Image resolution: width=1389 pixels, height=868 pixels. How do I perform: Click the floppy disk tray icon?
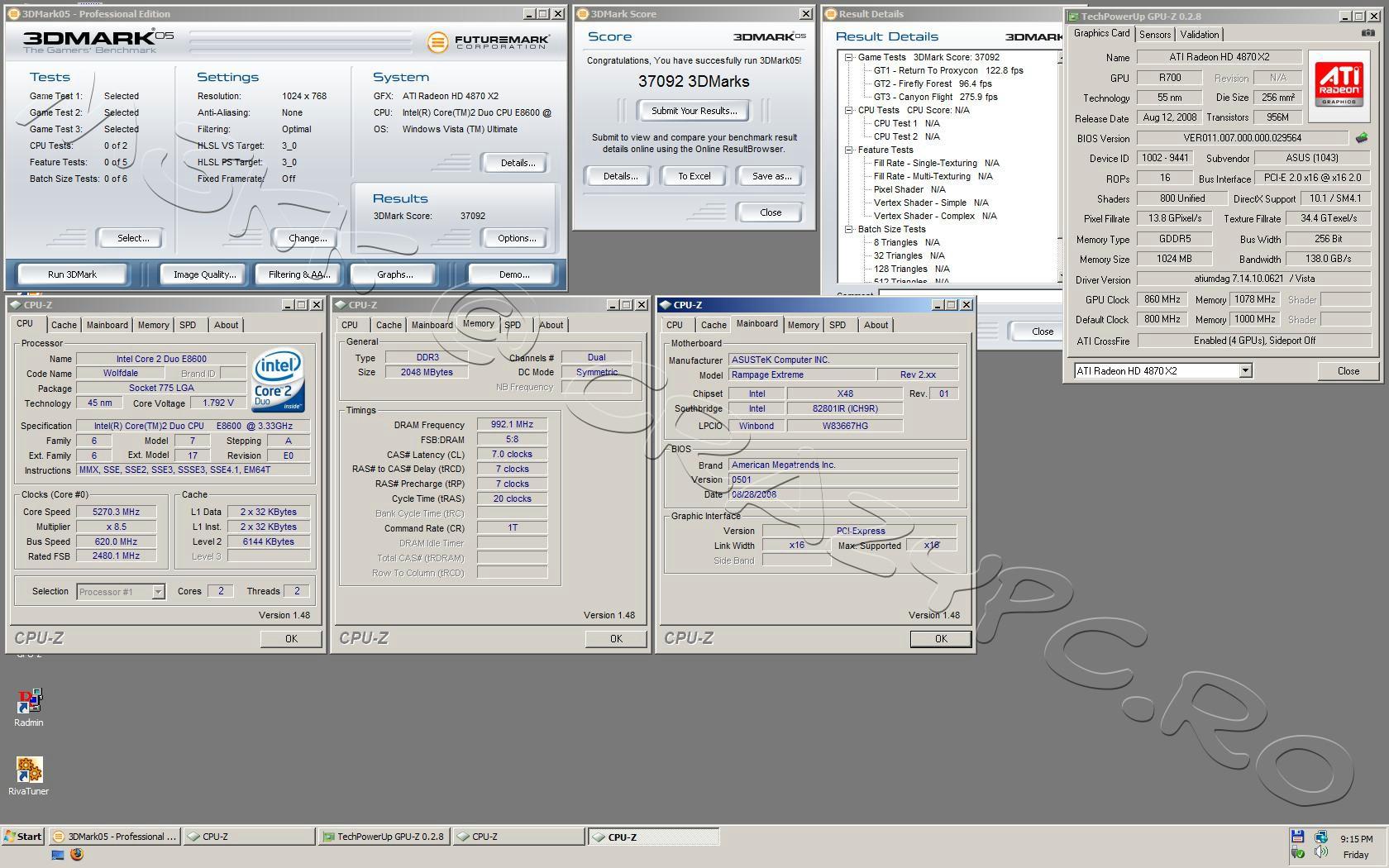[1297, 837]
